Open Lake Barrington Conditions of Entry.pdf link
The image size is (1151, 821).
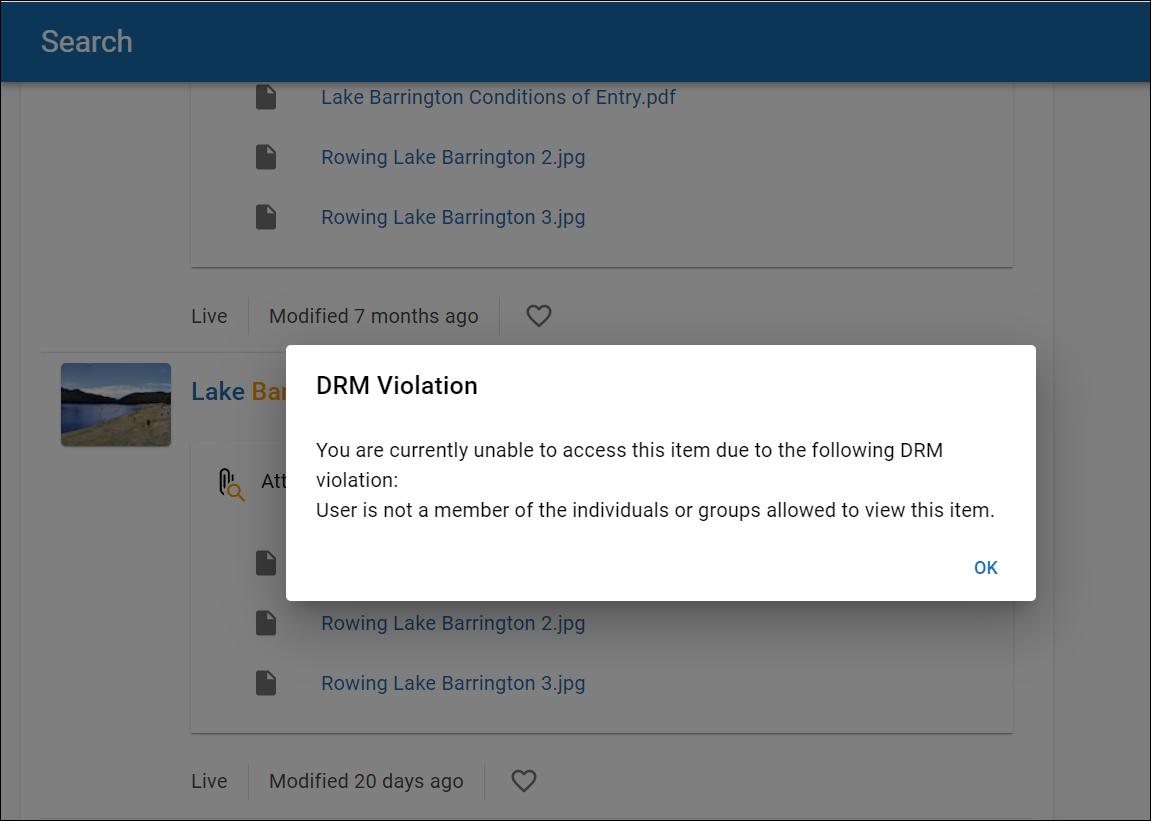(x=498, y=97)
